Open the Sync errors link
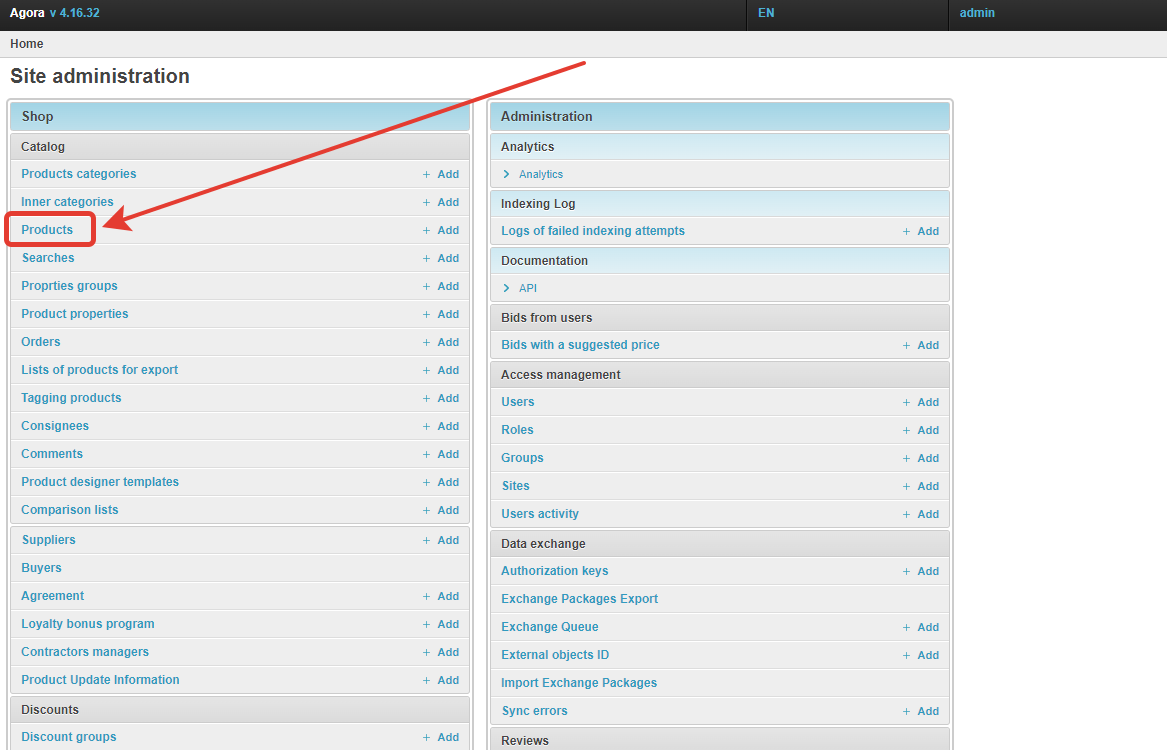This screenshot has width=1167, height=750. (534, 711)
